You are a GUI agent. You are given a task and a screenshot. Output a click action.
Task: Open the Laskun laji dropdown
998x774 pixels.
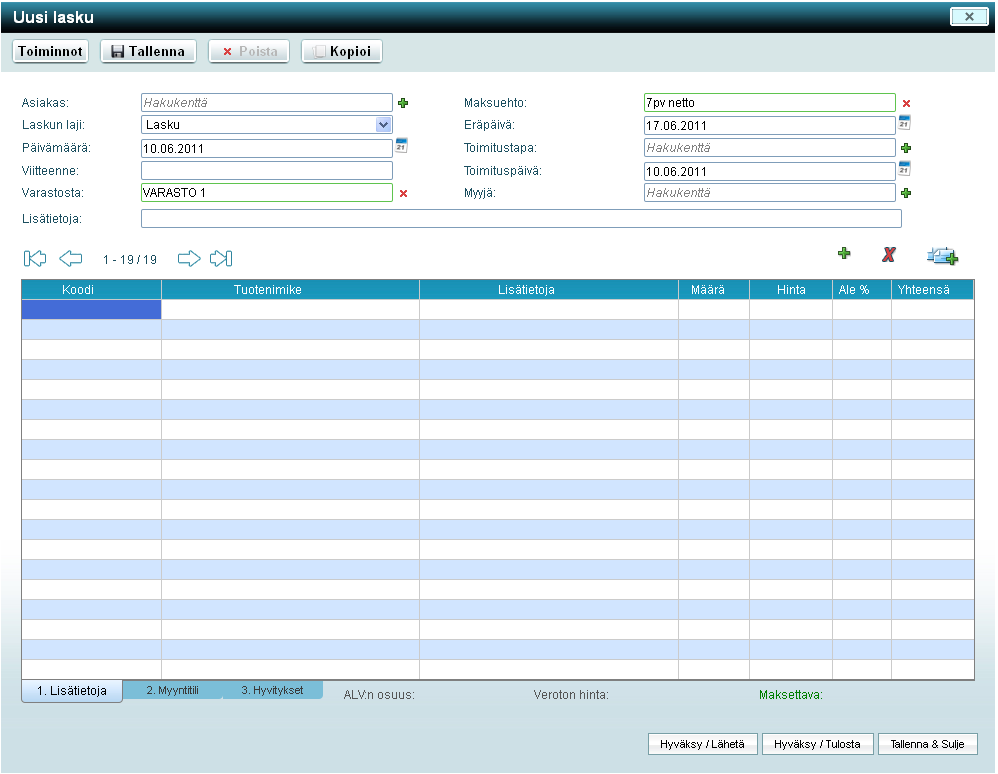click(383, 125)
